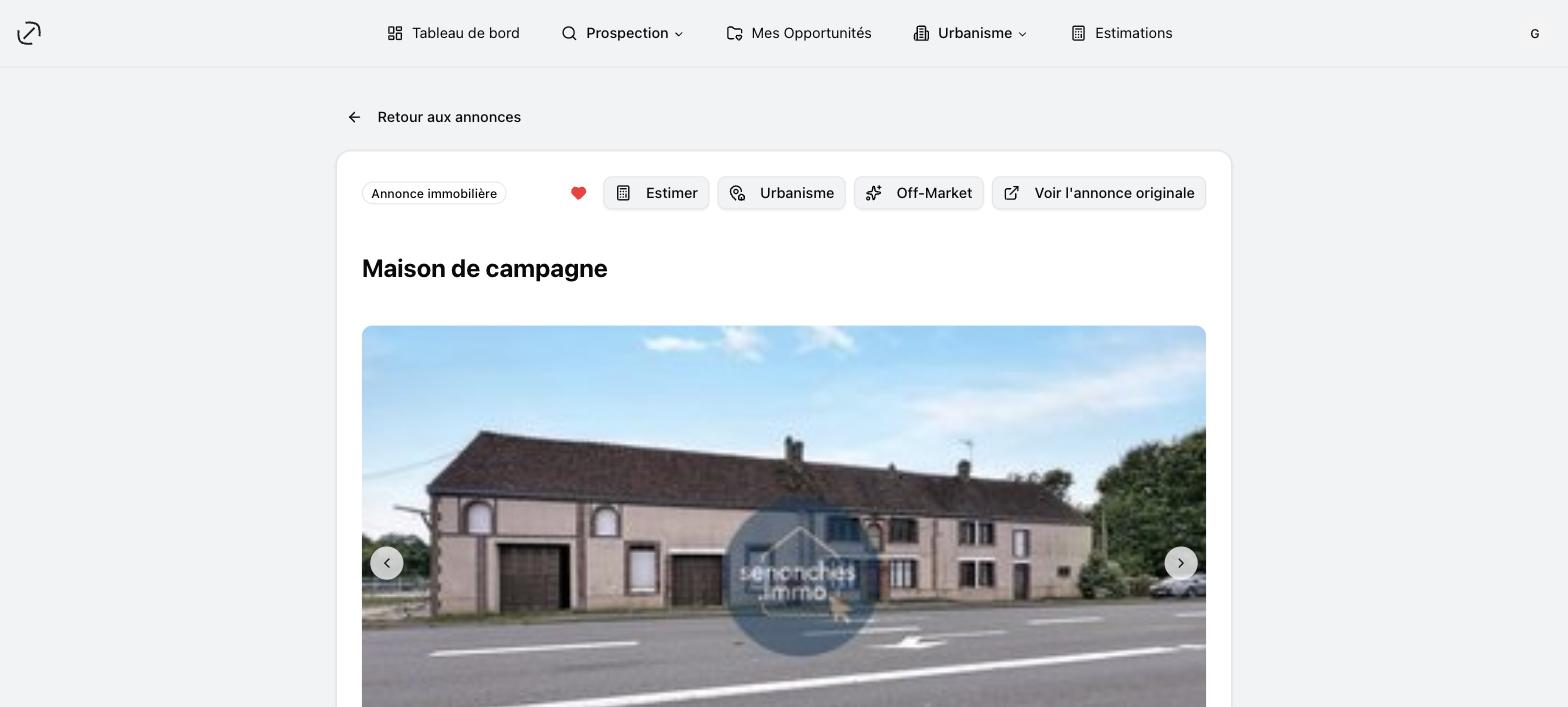Click the external-link icon for original listing
The height and width of the screenshot is (707, 1568).
point(1012,193)
